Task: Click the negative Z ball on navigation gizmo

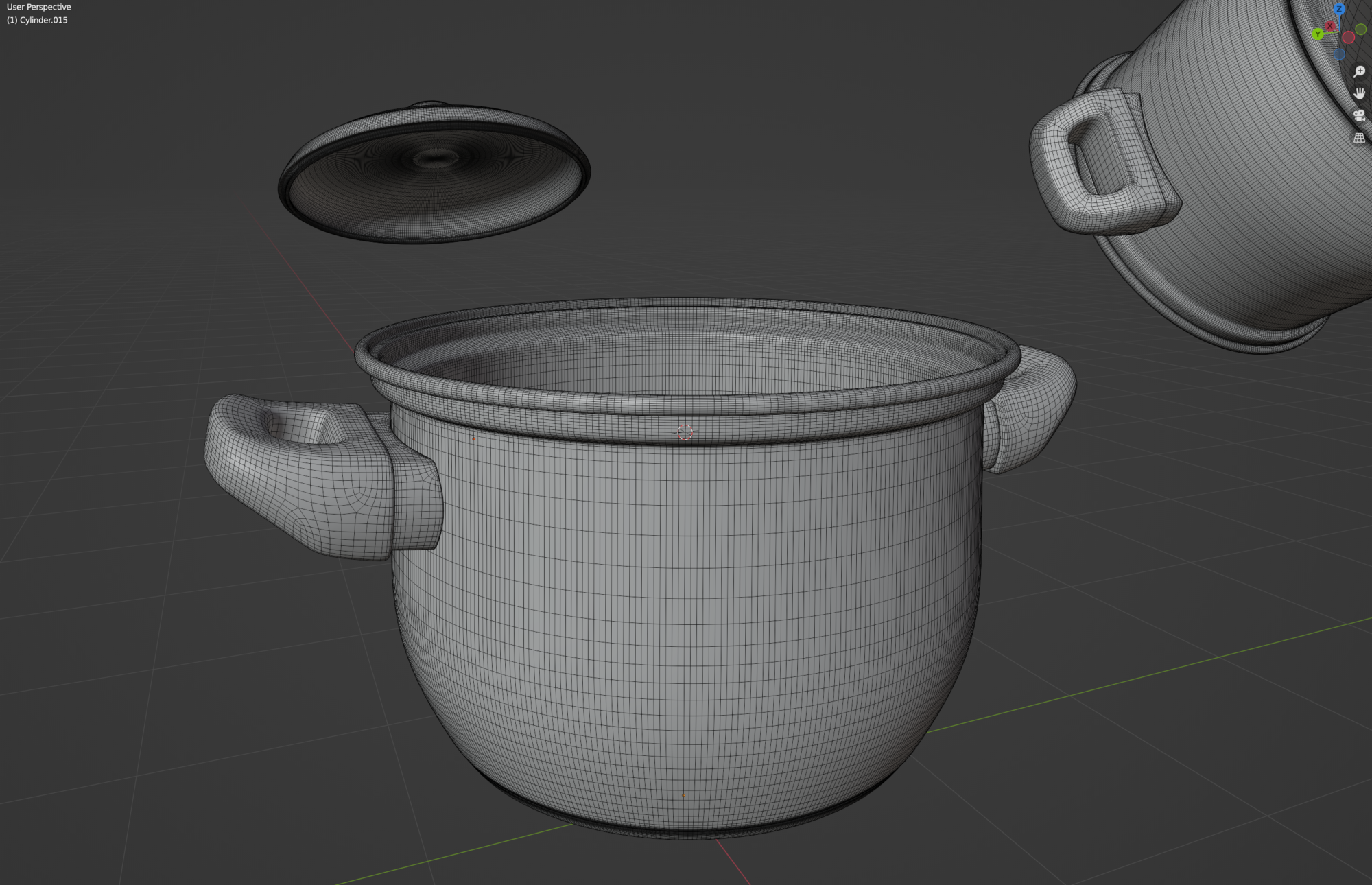Action: [1340, 54]
